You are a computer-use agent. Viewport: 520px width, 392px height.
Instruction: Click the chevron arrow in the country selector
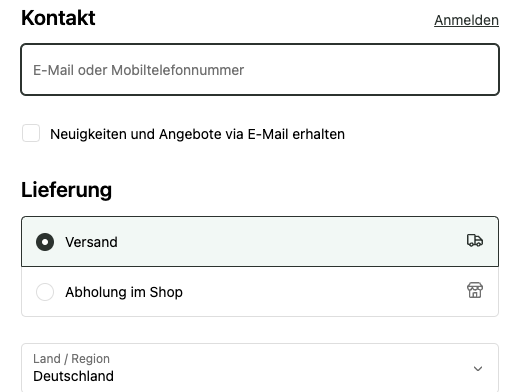[478, 368]
